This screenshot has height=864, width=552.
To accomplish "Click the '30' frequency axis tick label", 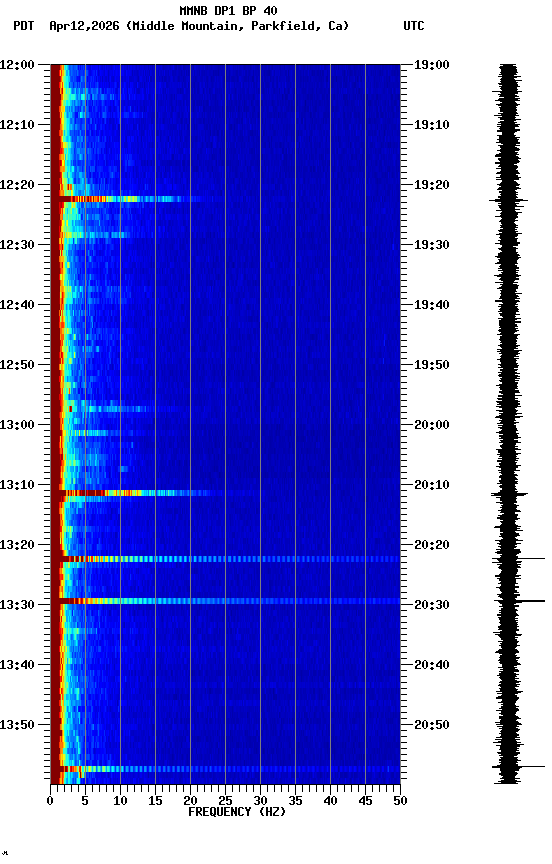I will [261, 802].
